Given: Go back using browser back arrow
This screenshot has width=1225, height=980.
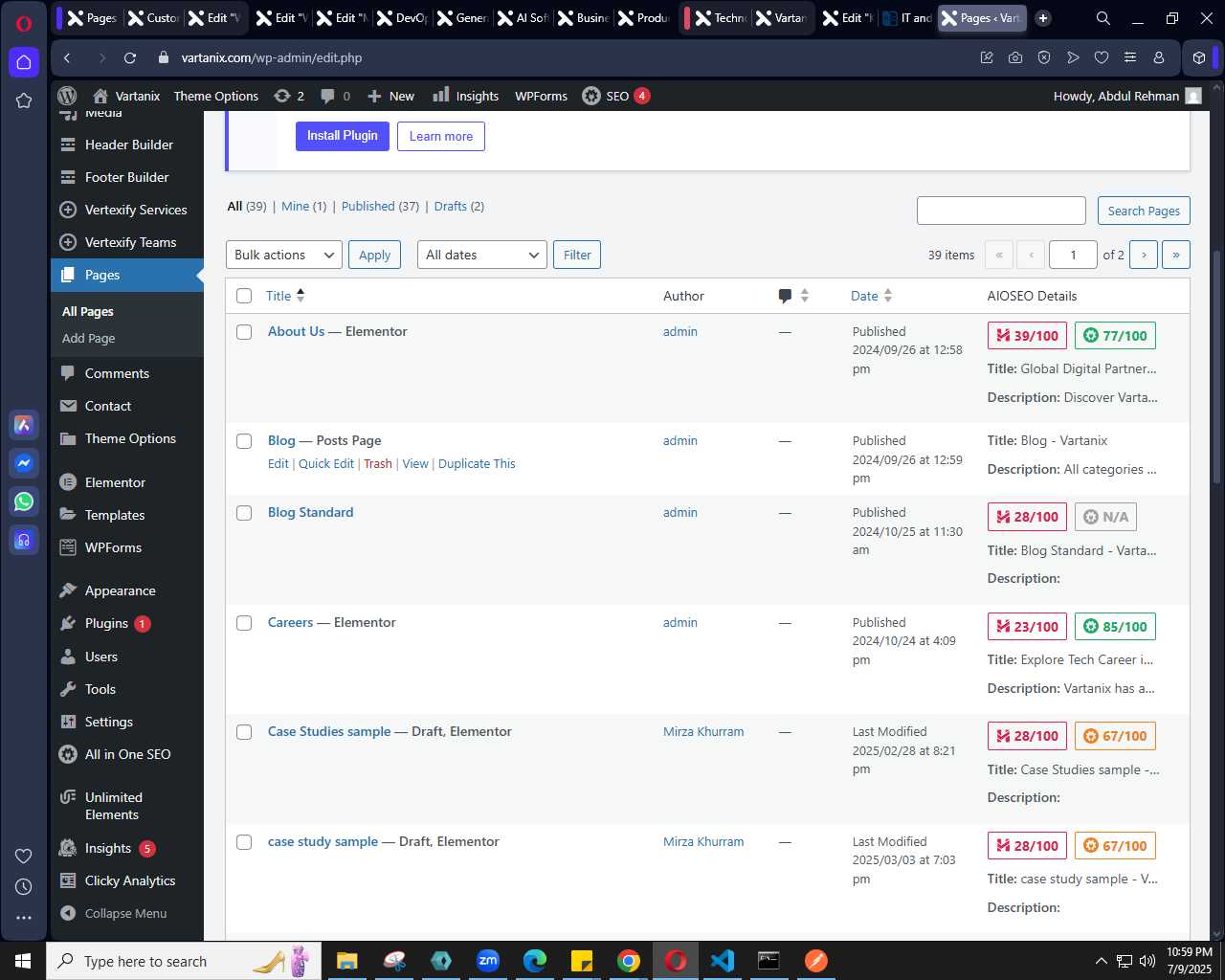Looking at the screenshot, I should pos(67,57).
